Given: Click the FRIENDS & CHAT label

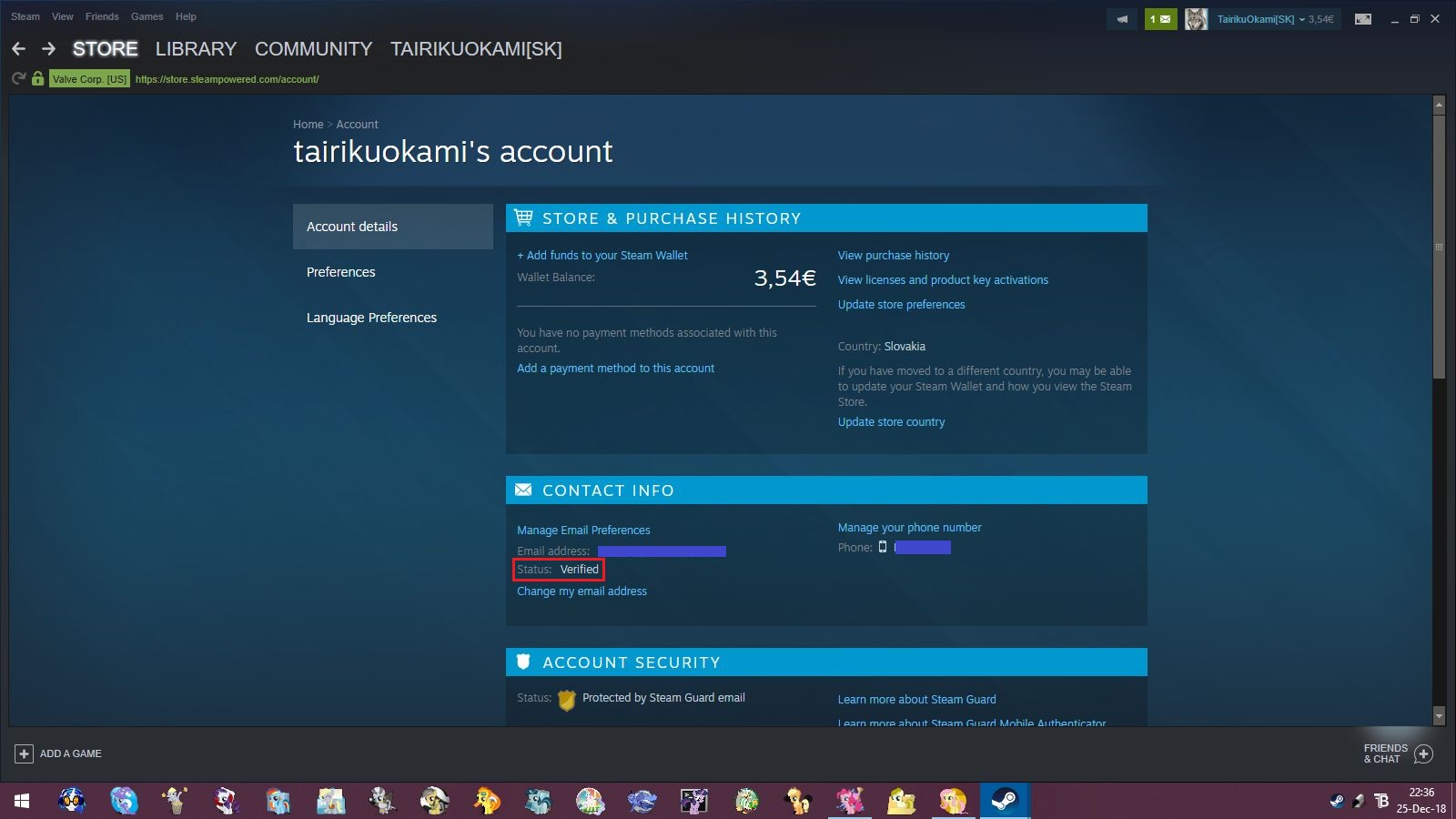Looking at the screenshot, I should [1385, 753].
